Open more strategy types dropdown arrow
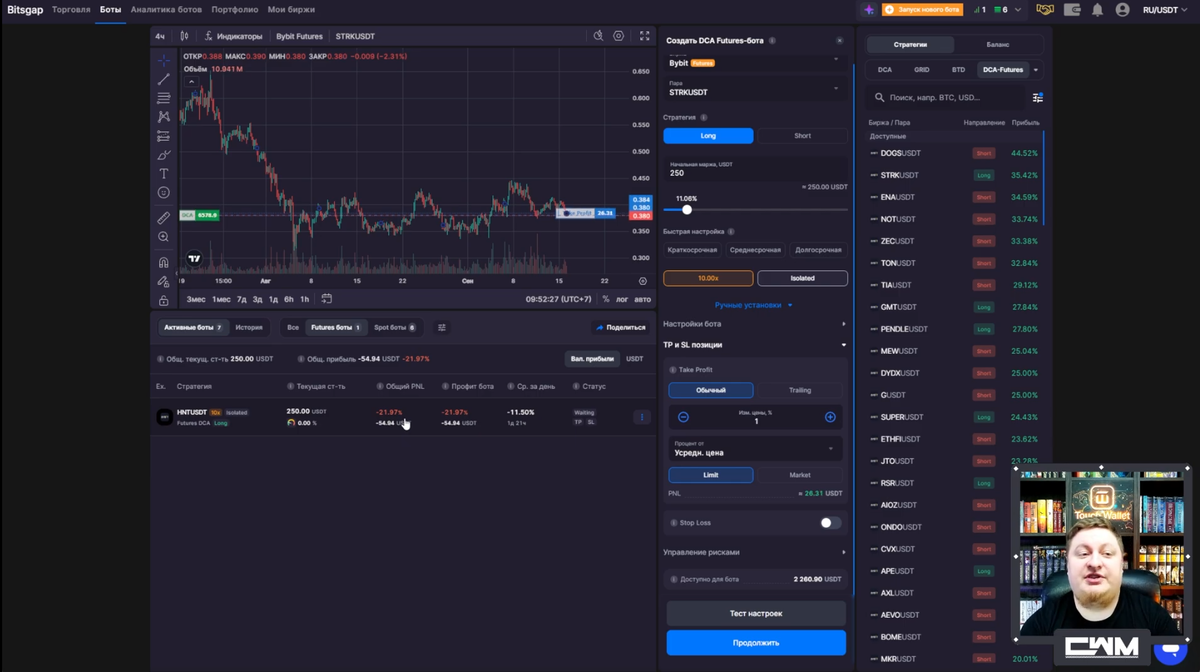Image resolution: width=1200 pixels, height=672 pixels. click(x=1036, y=70)
